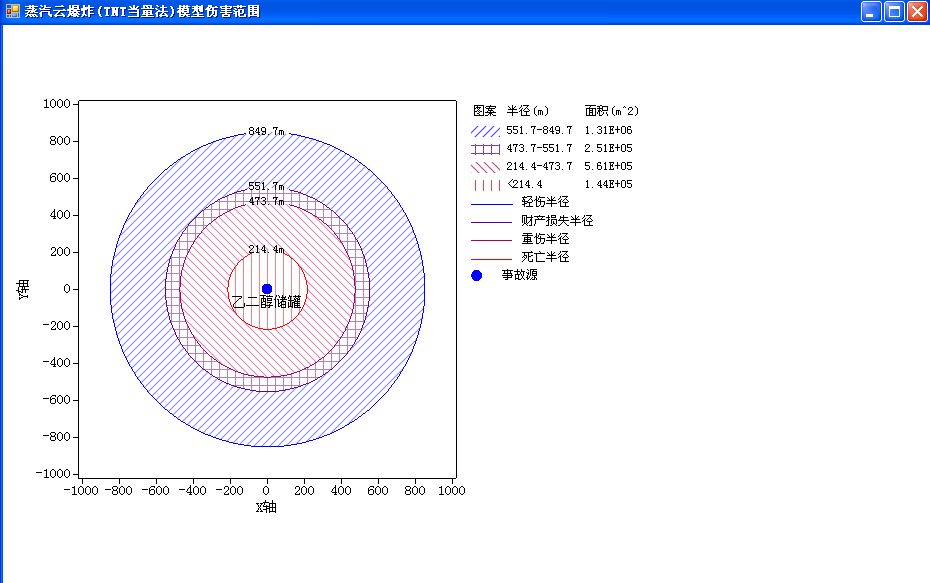
Task: Click the 214.4m radius label
Action: [266, 249]
